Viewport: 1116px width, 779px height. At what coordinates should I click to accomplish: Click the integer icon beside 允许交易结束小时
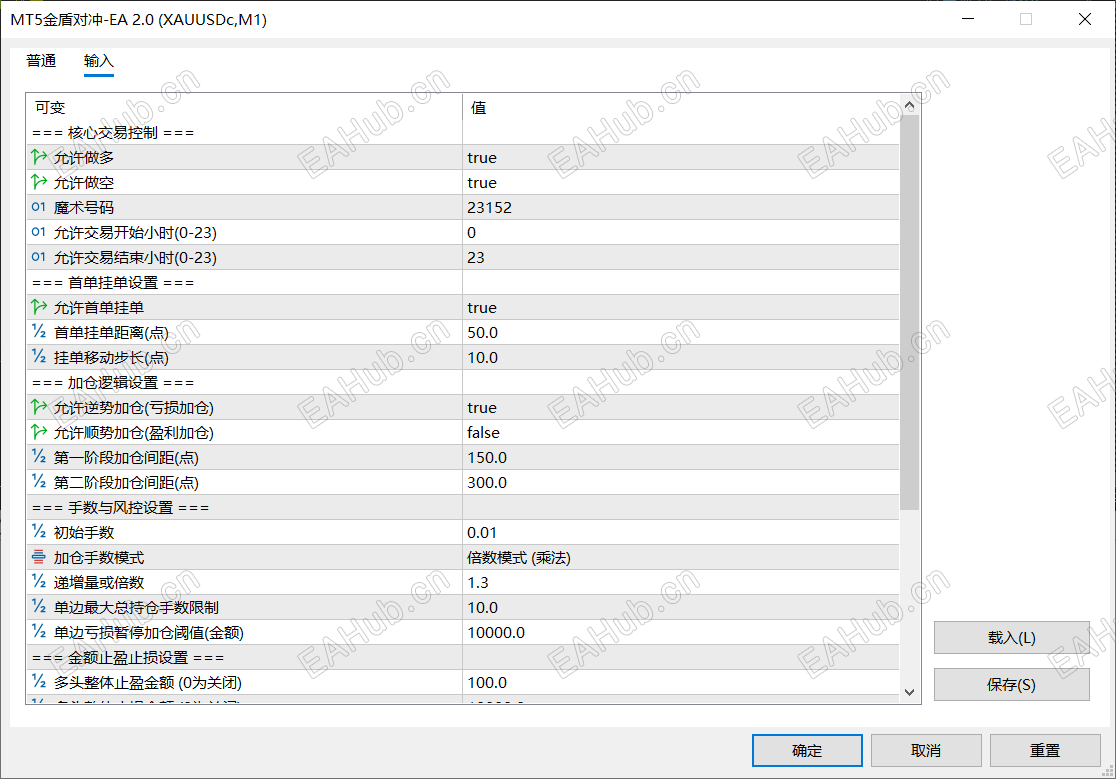39,257
